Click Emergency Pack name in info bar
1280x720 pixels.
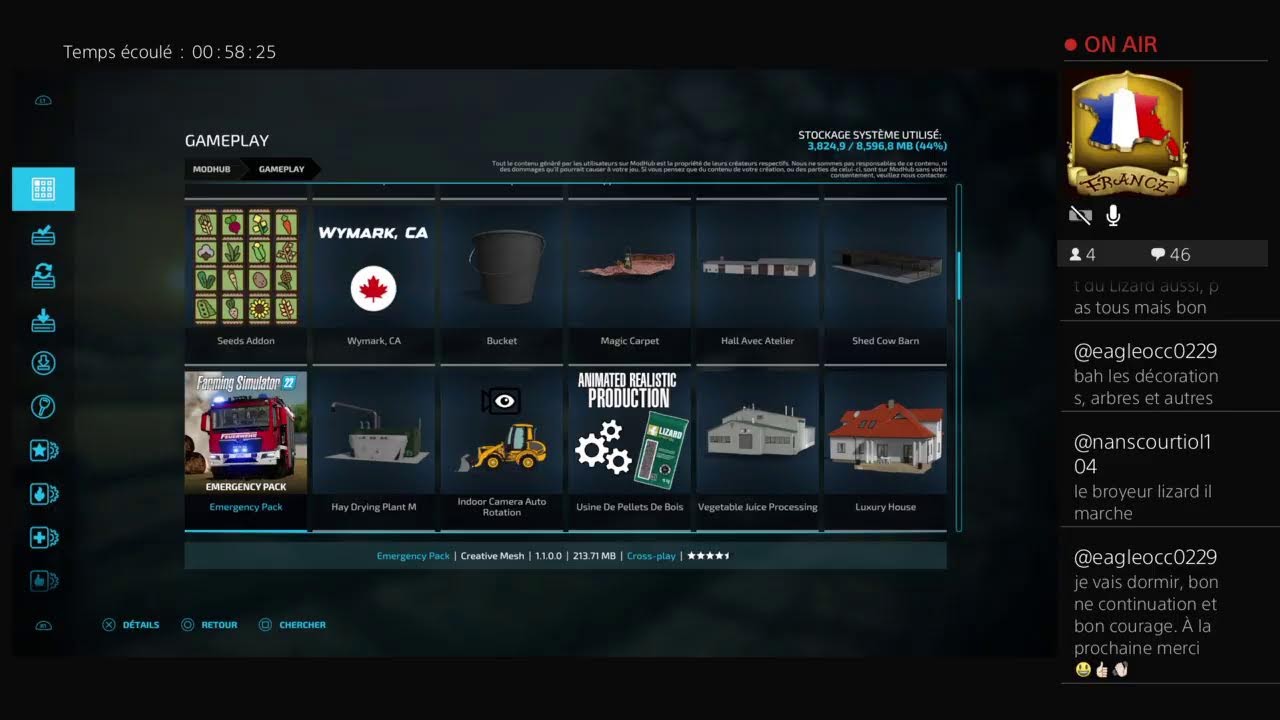413,556
